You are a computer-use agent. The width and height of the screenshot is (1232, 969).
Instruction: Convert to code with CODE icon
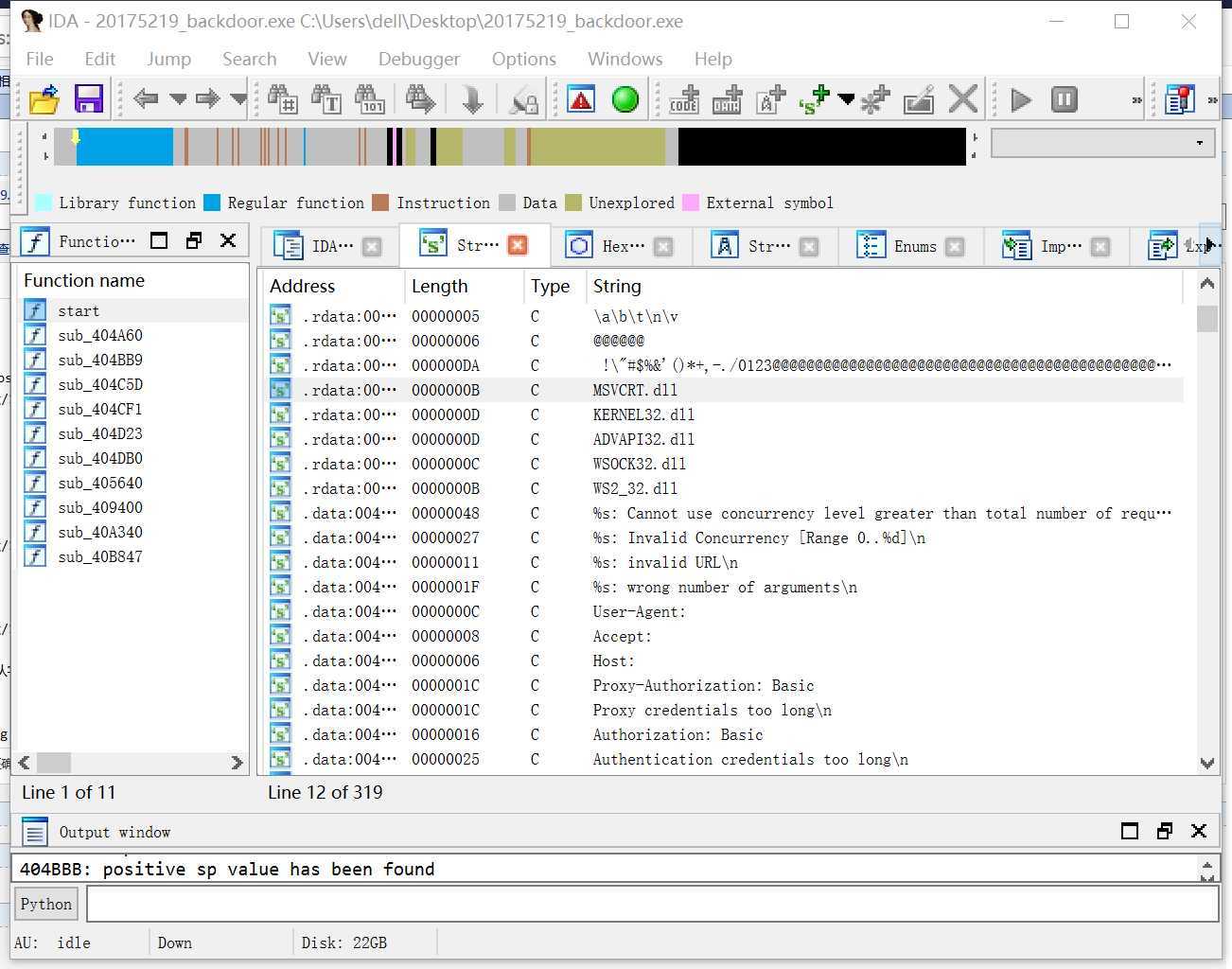click(x=684, y=98)
